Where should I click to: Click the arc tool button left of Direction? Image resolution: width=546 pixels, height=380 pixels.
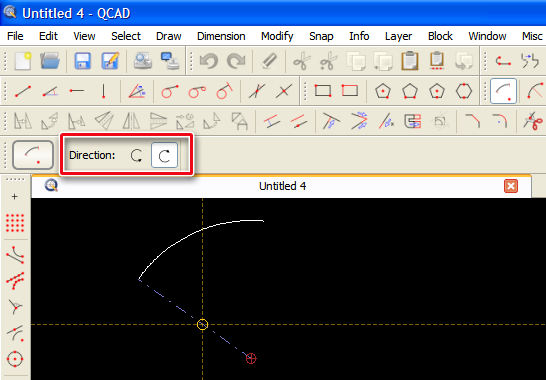33,155
